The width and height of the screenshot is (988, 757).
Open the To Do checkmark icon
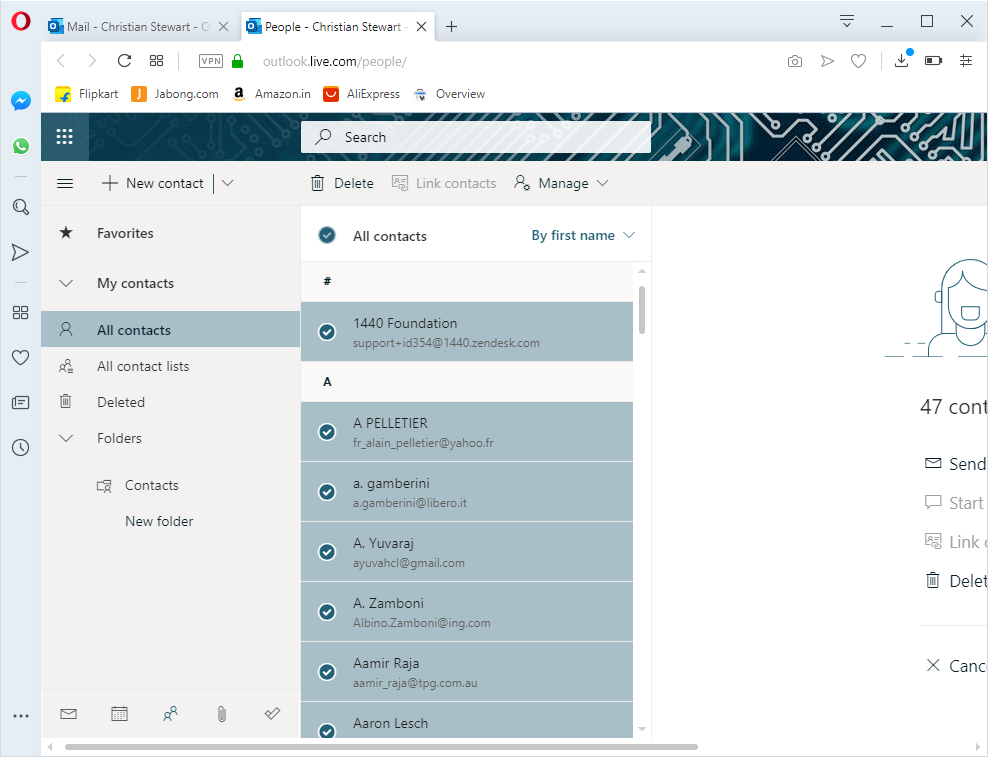tap(272, 714)
